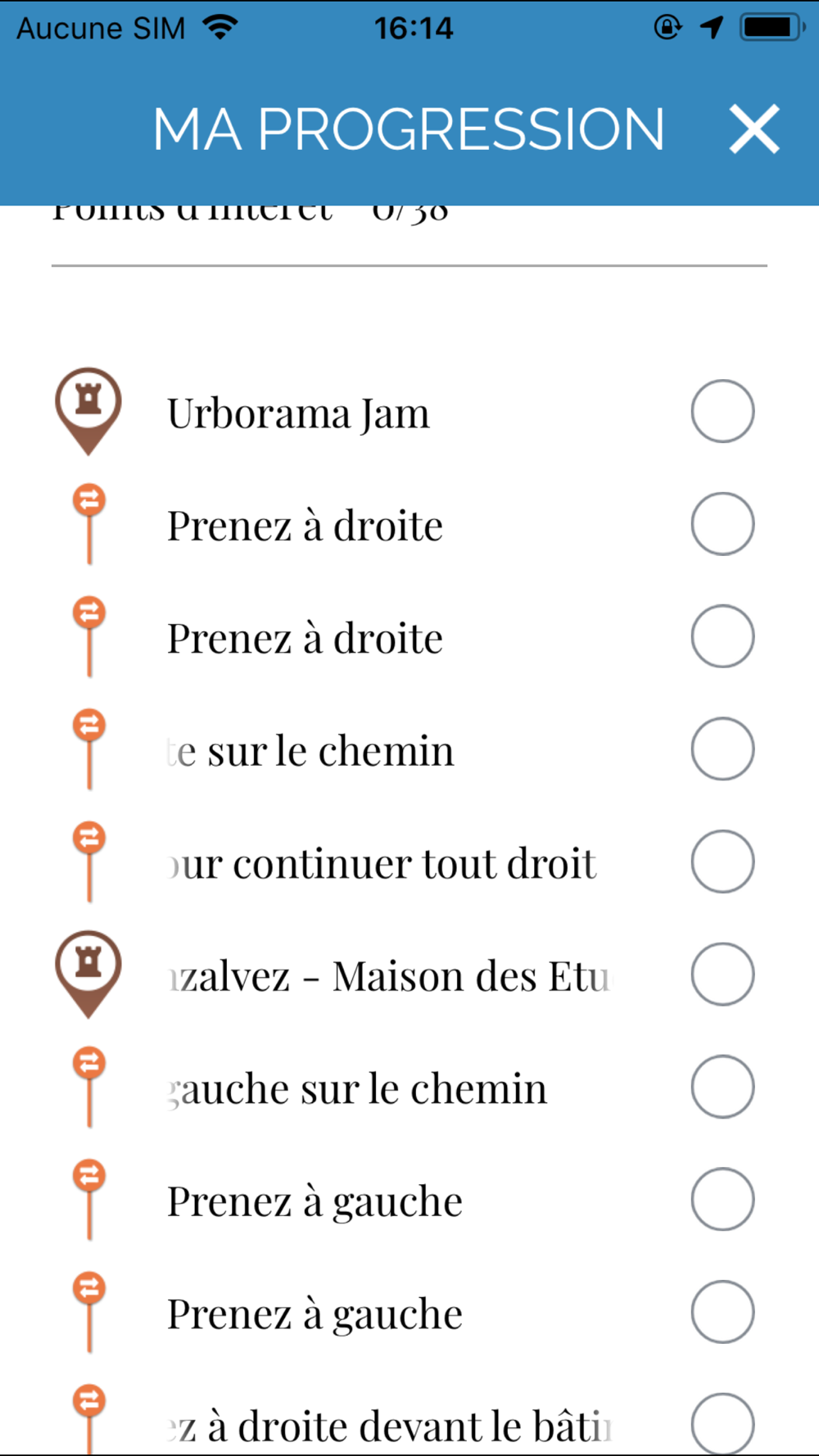Tap the orange direction pin beside first Prenez à droite
819x1456 pixels.
89,514
